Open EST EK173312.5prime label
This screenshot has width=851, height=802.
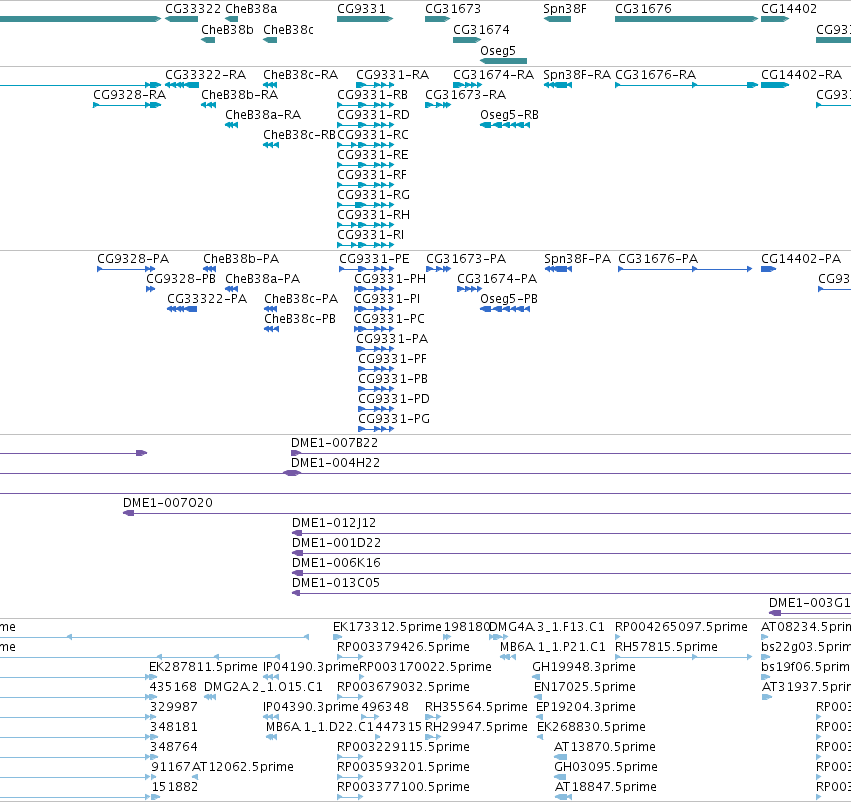[387, 627]
